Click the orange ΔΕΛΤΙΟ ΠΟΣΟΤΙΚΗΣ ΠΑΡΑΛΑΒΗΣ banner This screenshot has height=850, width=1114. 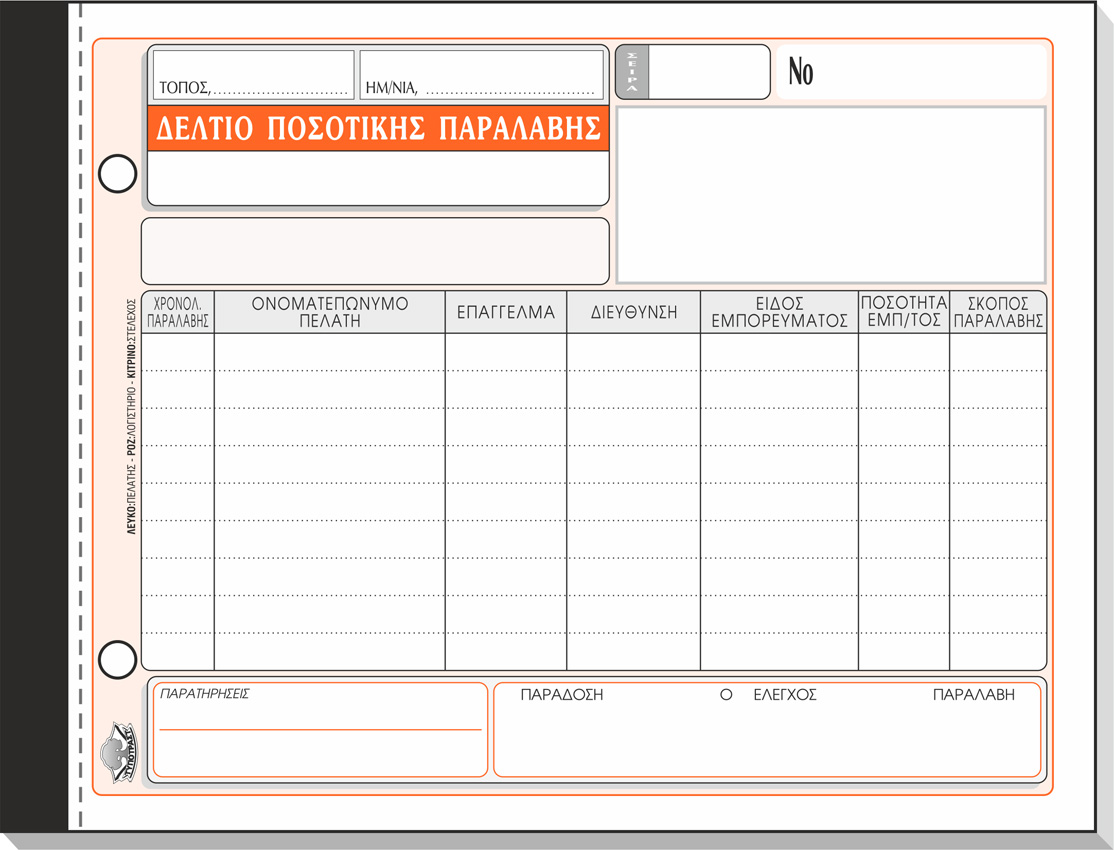point(378,128)
